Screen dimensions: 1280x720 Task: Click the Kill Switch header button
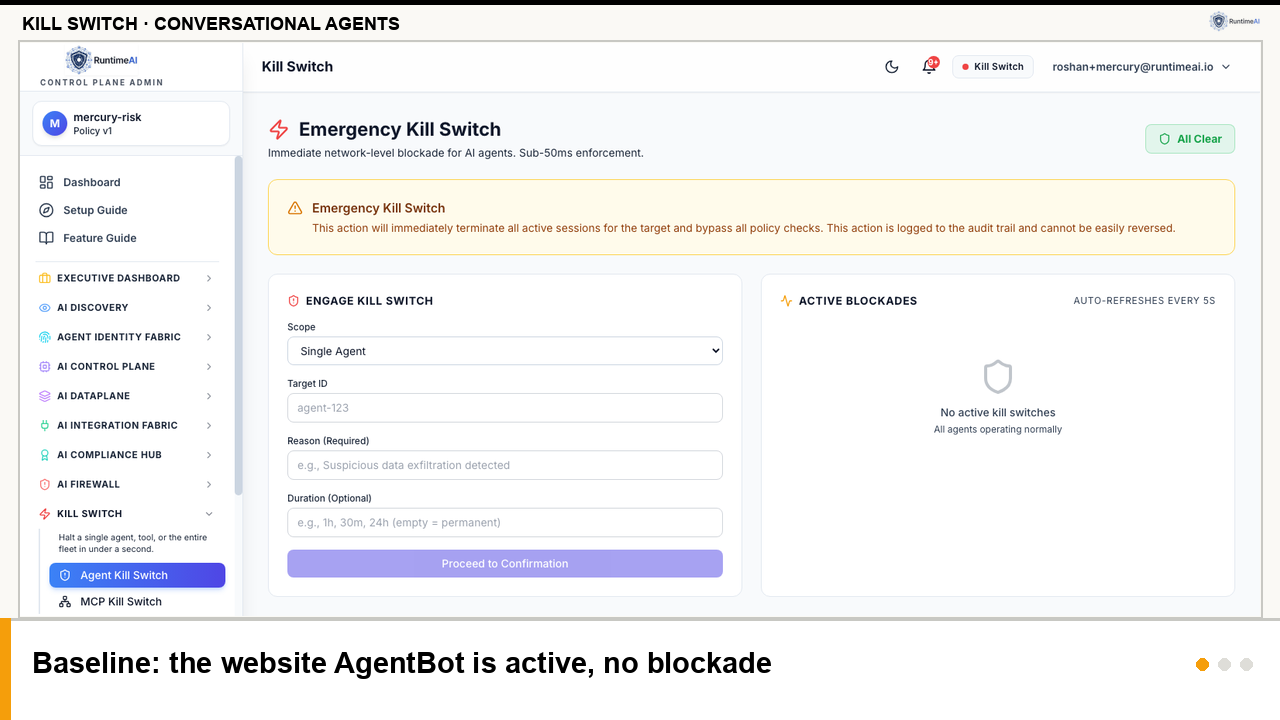(x=993, y=67)
